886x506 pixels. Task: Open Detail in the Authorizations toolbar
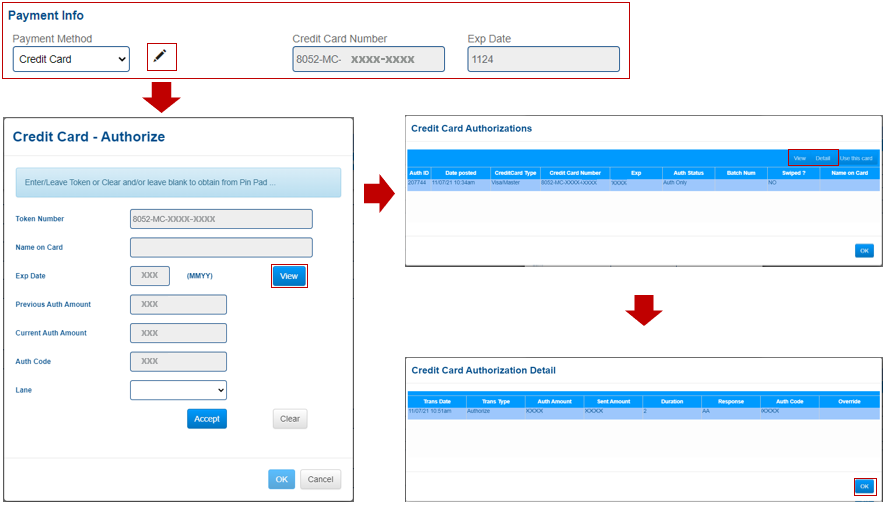tap(823, 158)
